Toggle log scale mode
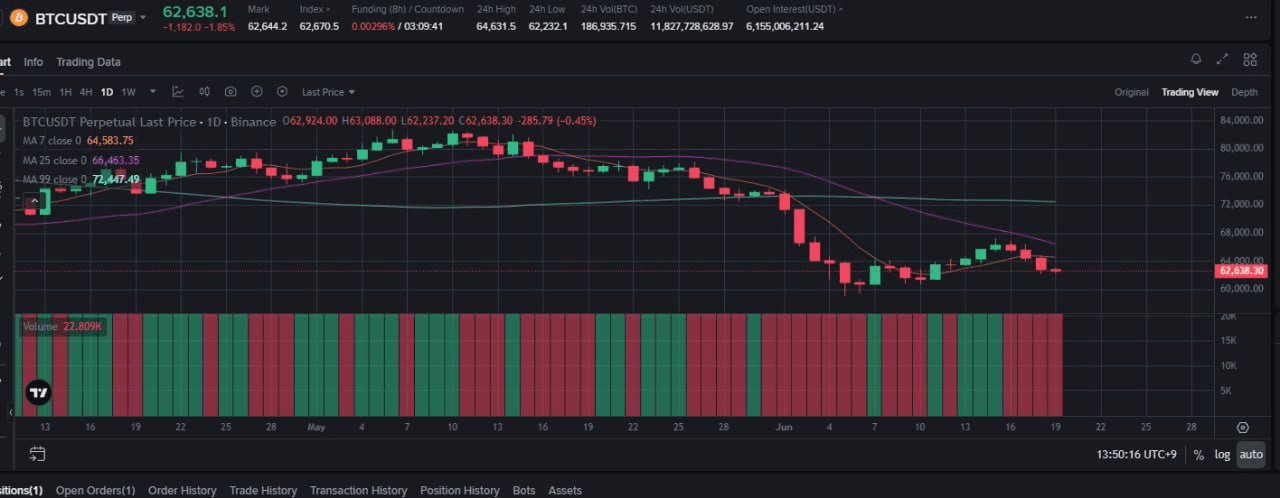 (1222, 454)
